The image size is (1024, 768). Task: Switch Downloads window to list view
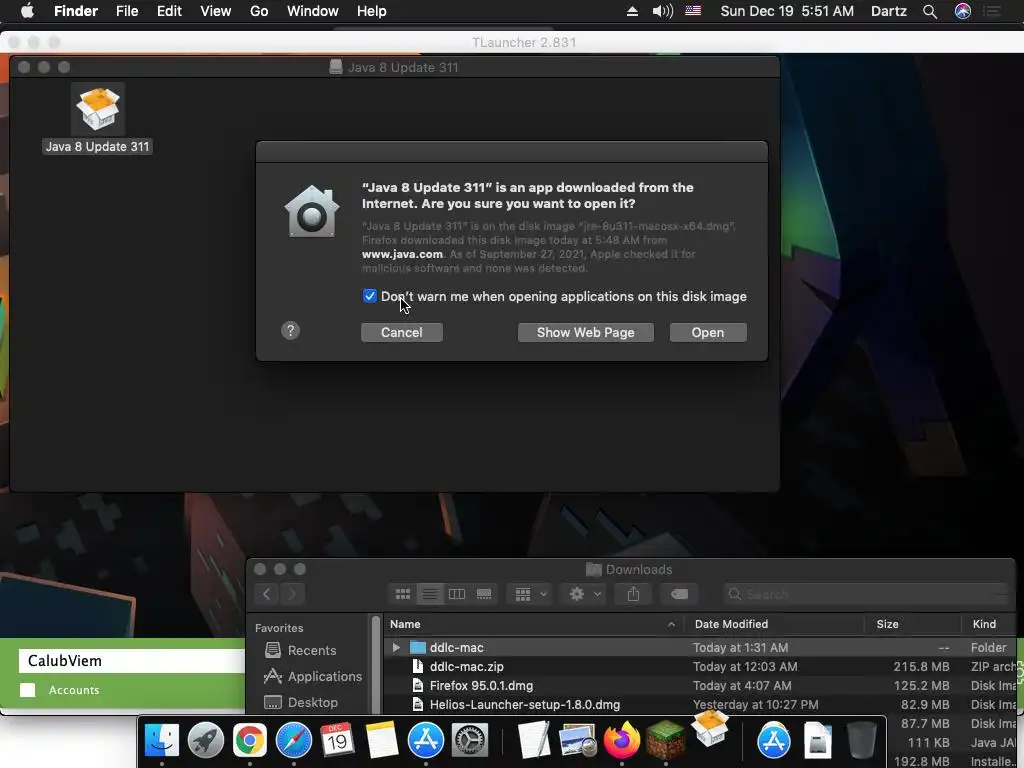[x=430, y=594]
